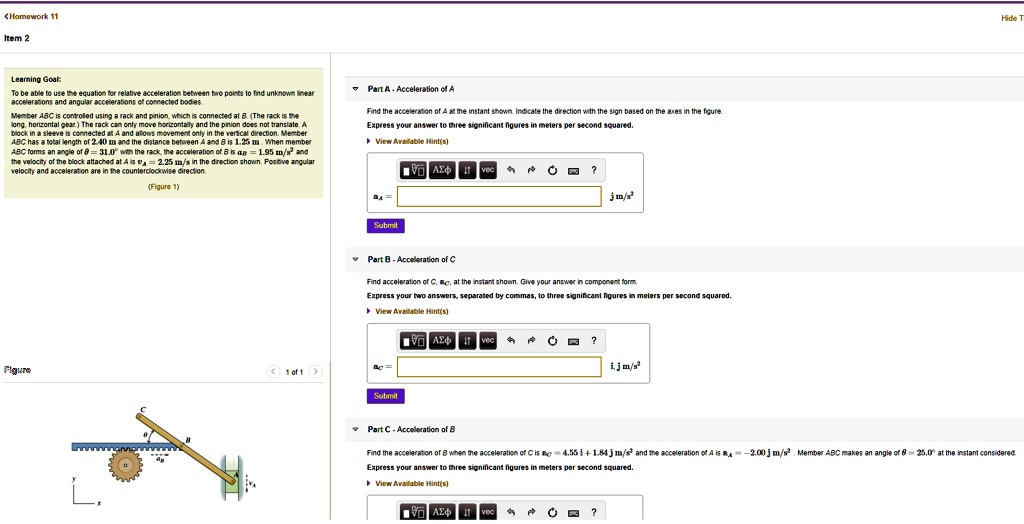Expand View Available Hint(s) in Part A
The image size is (1024, 524).
(409, 141)
